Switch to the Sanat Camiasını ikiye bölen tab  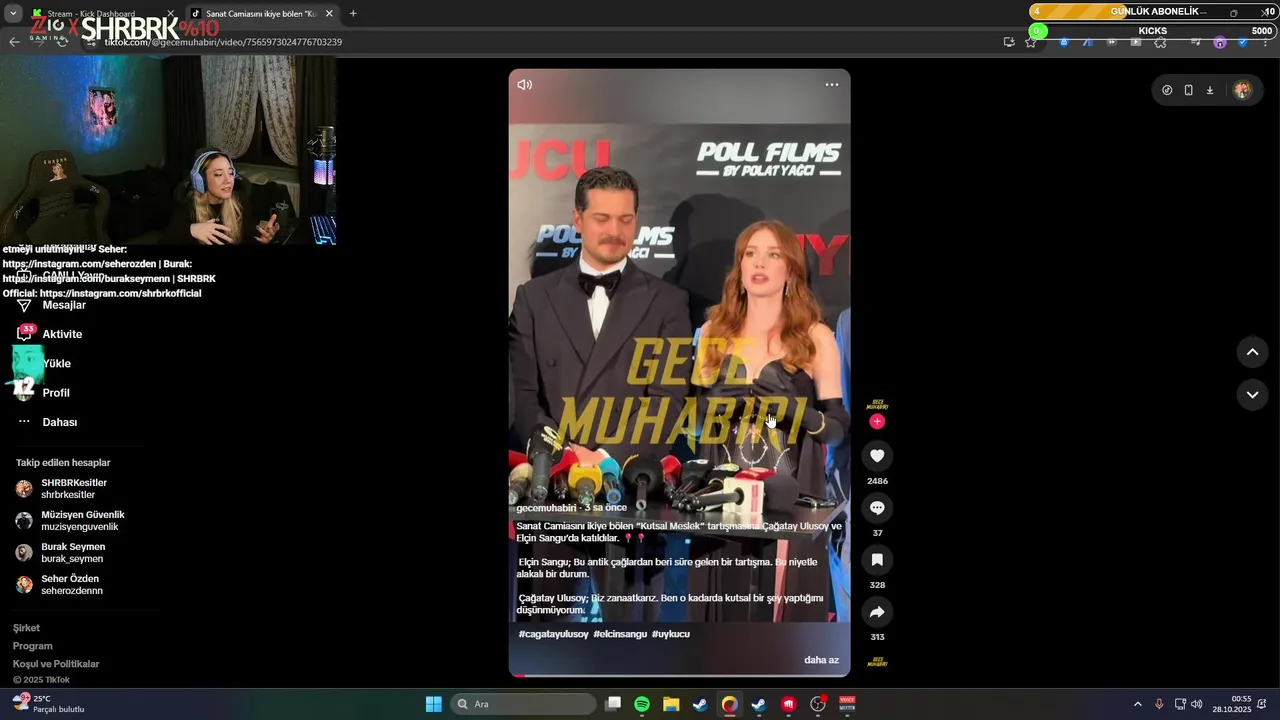pos(262,14)
